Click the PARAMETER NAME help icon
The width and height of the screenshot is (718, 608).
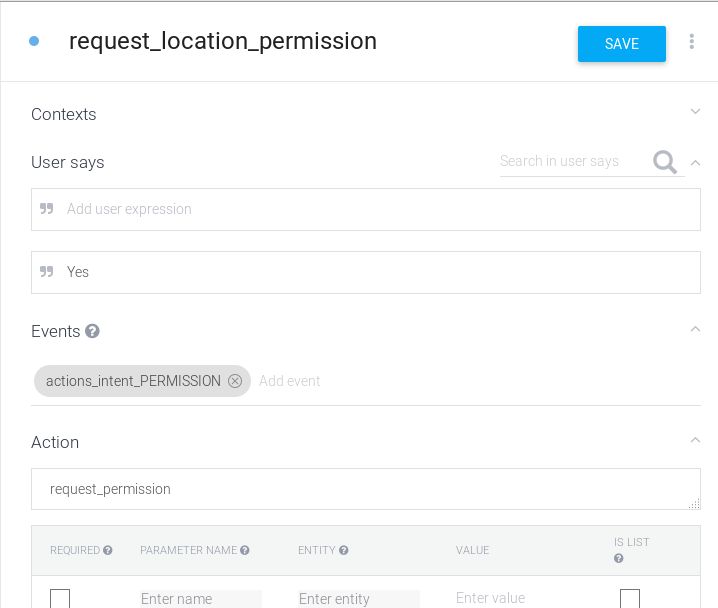pos(245,550)
